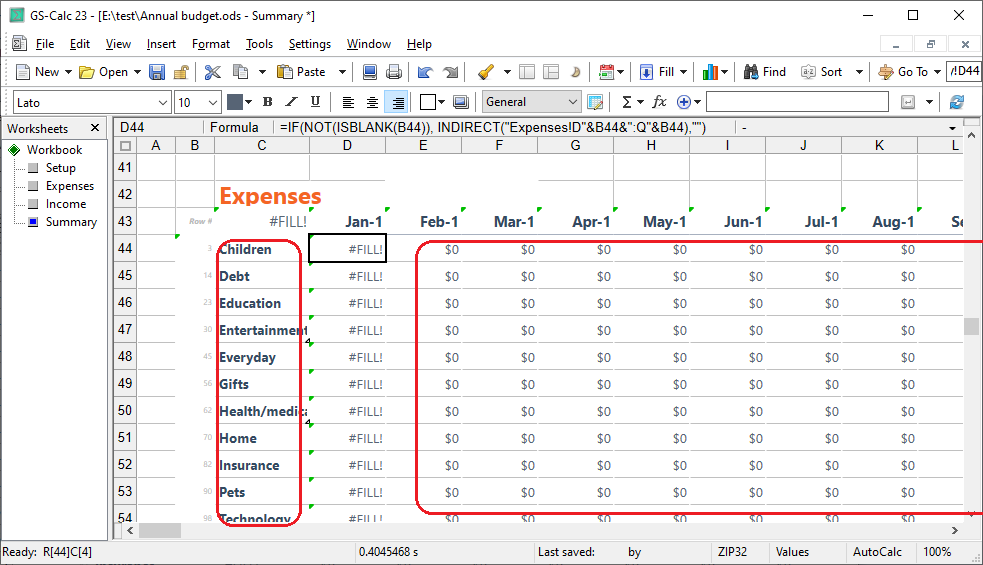Click the crescent moon icon
The width and height of the screenshot is (983, 565).
(x=576, y=72)
